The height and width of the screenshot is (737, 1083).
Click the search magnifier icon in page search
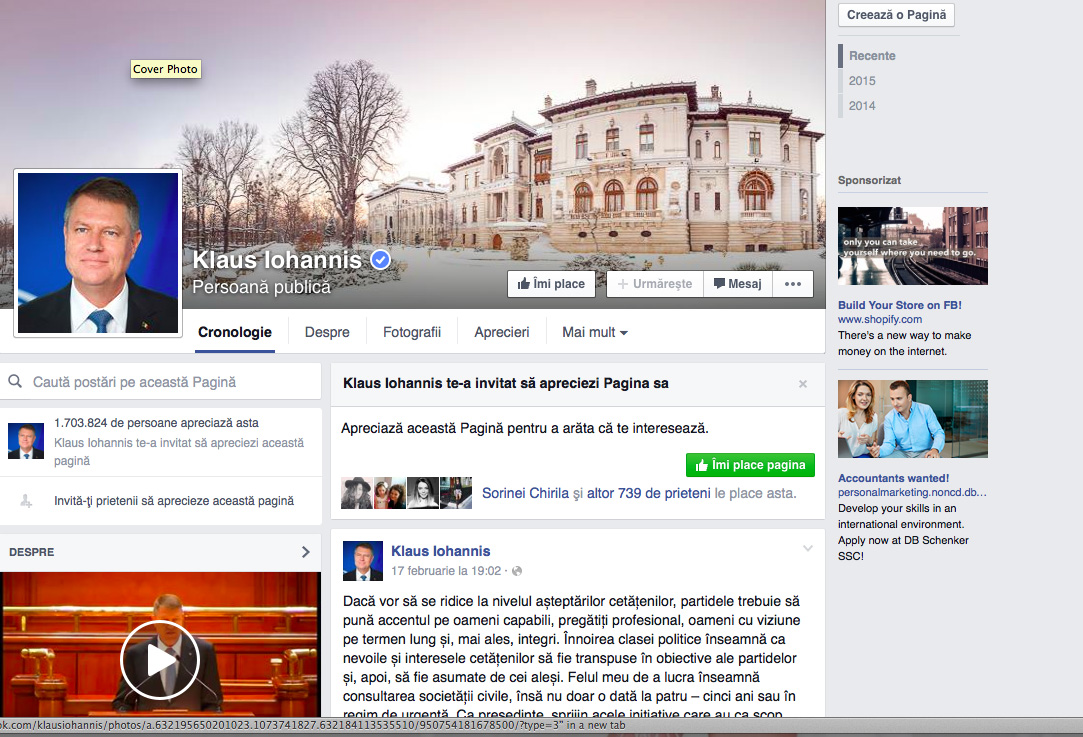click(16, 382)
